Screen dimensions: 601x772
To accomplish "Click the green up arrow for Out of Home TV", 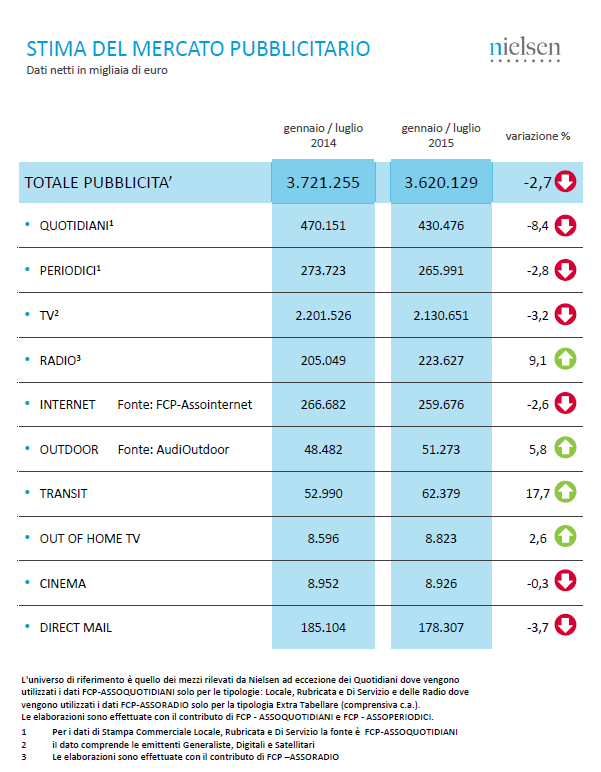I will 566,538.
